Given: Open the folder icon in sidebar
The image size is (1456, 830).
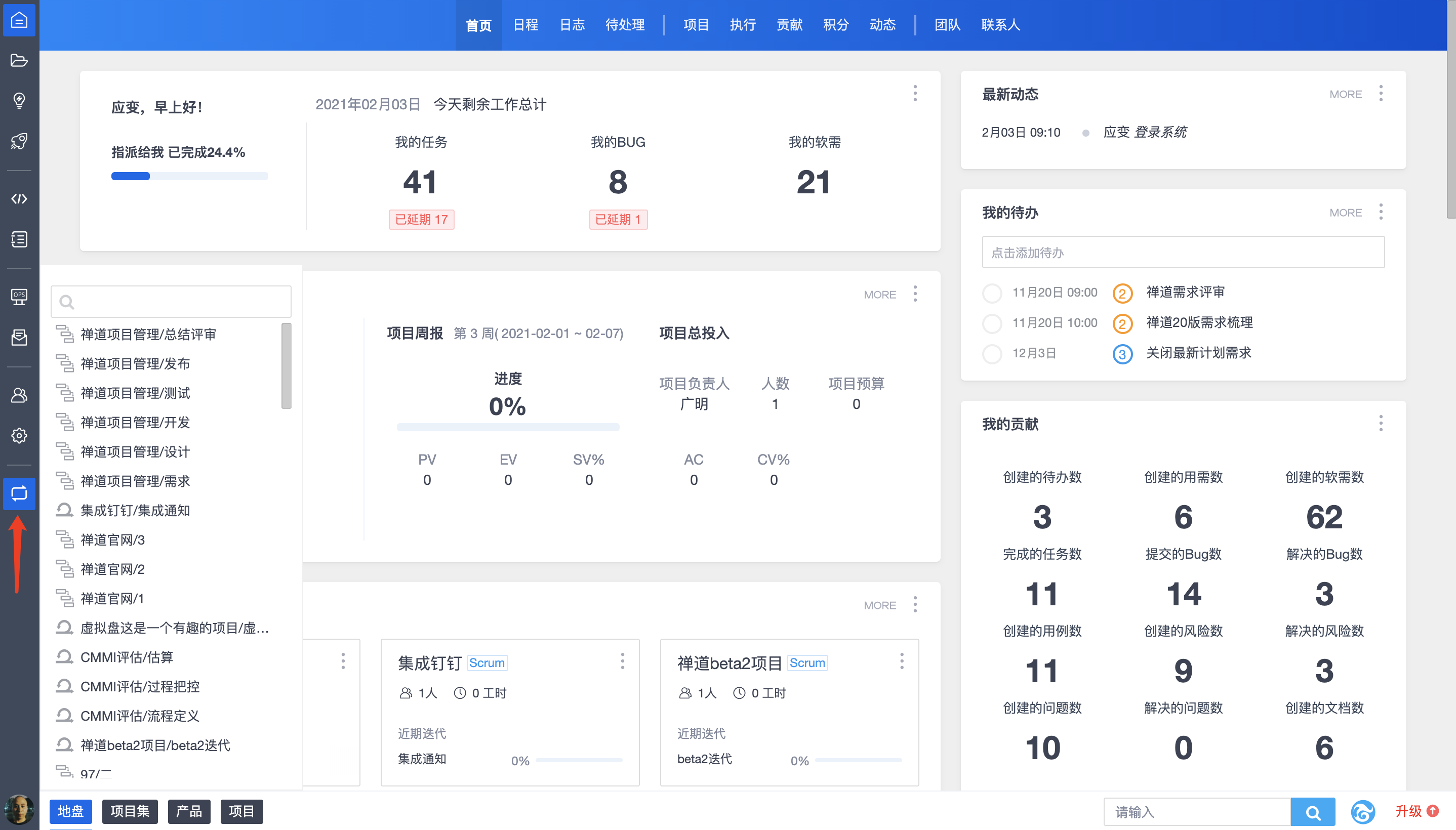Looking at the screenshot, I should click(19, 60).
